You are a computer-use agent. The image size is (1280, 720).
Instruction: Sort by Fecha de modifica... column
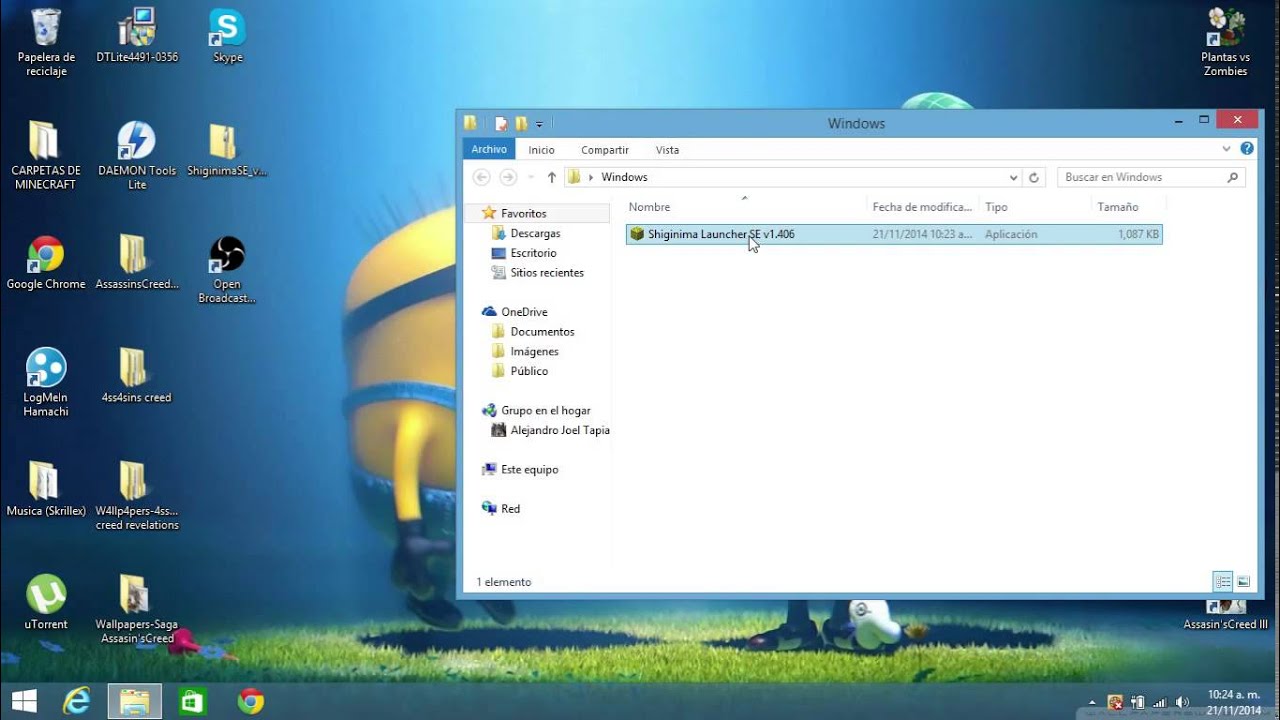coord(922,207)
